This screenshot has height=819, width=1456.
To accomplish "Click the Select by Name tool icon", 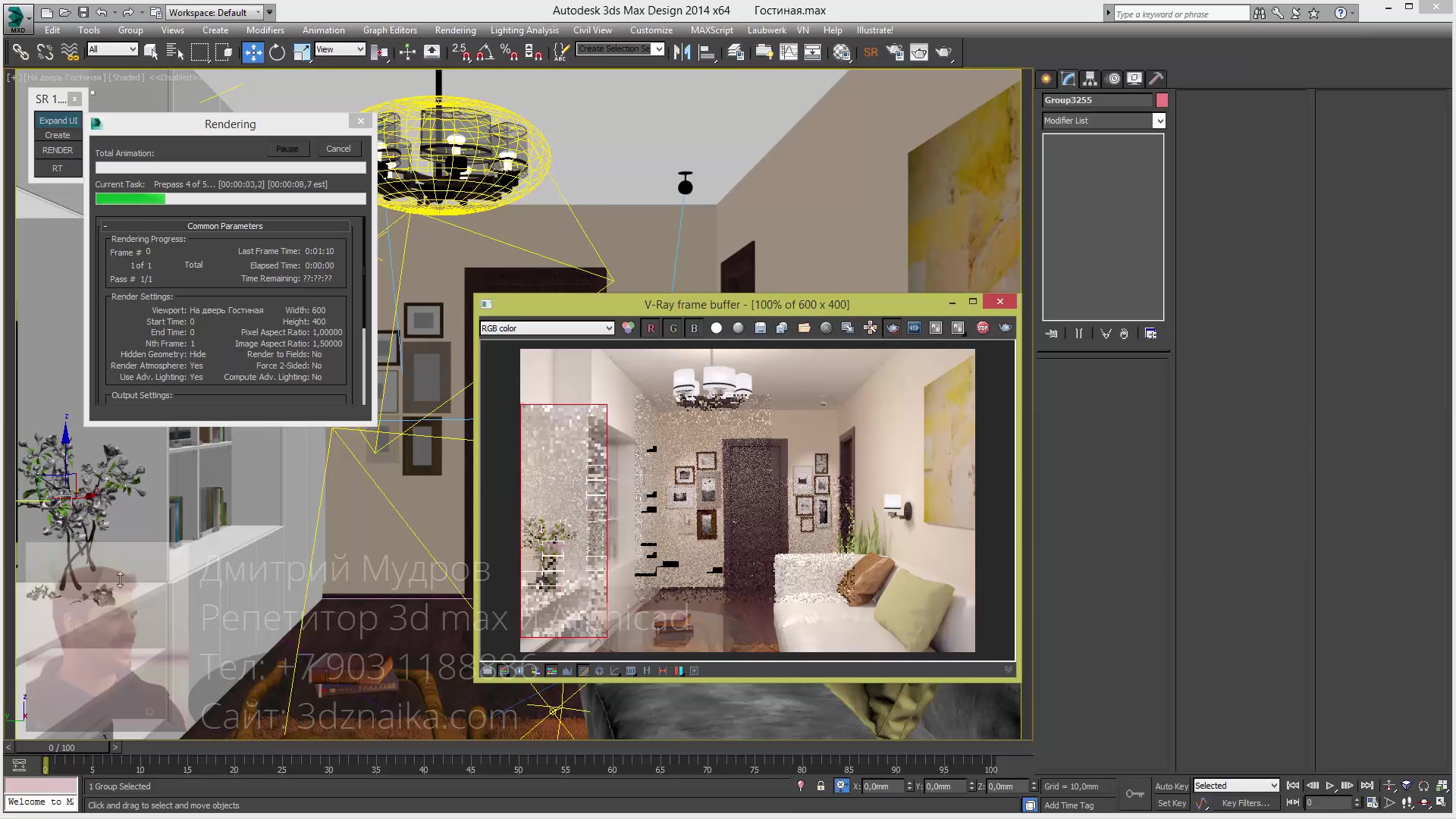I will click(x=175, y=52).
